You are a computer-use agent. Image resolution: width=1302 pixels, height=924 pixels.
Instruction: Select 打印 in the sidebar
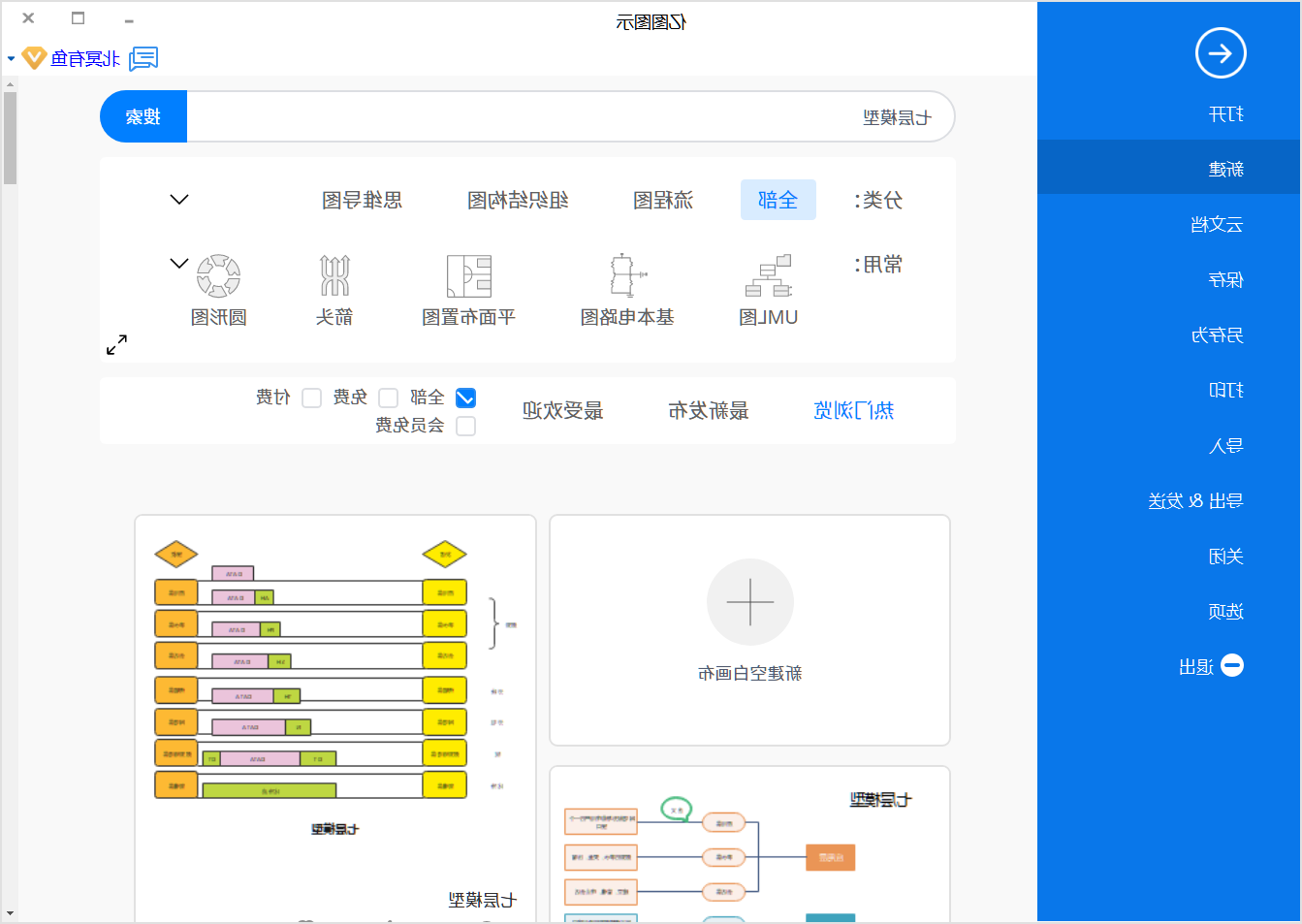1169,391
